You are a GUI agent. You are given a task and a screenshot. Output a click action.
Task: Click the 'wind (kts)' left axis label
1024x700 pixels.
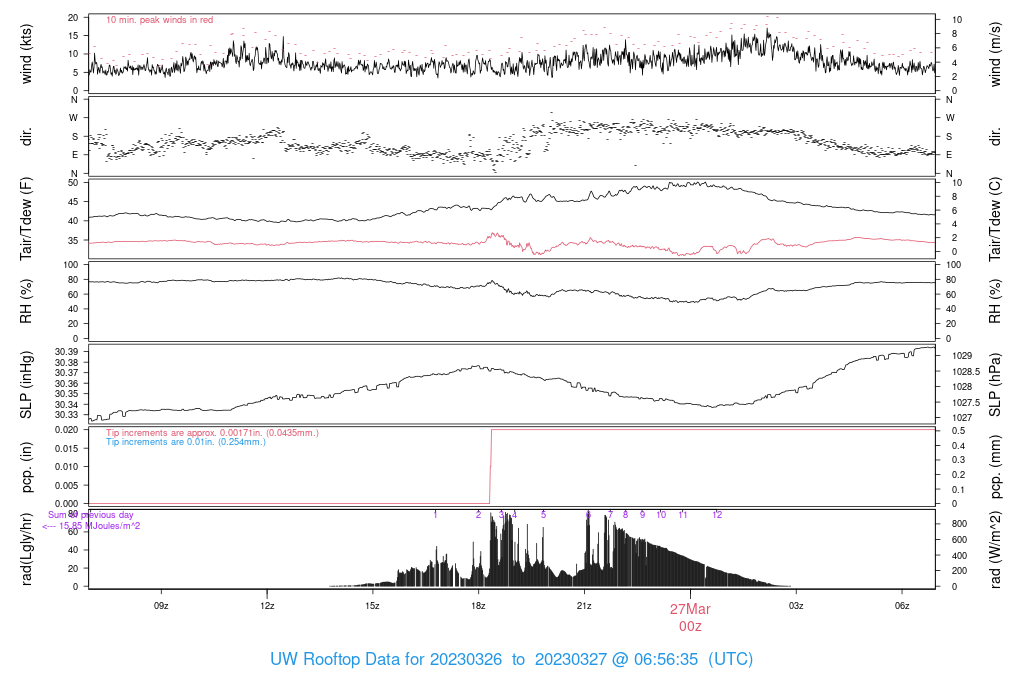pyautogui.click(x=26, y=54)
